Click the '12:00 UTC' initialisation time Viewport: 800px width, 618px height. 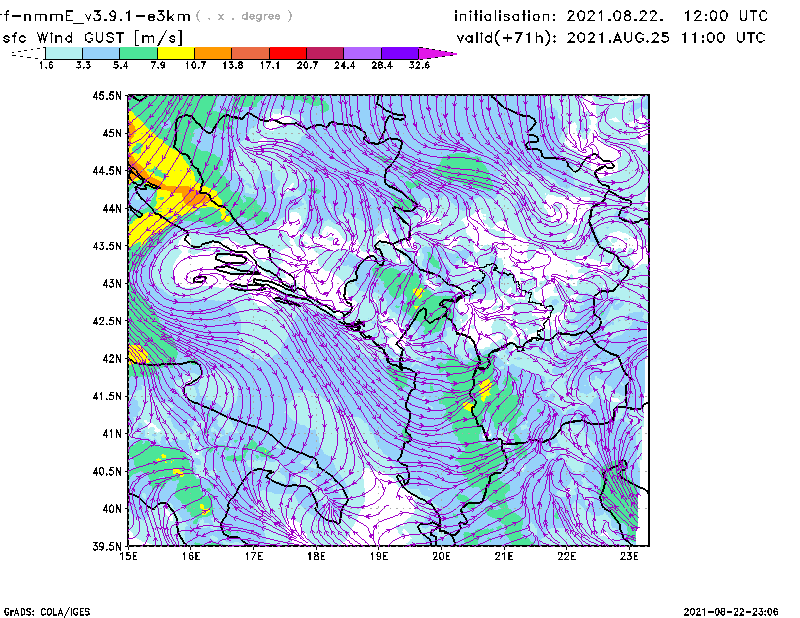pyautogui.click(x=726, y=16)
